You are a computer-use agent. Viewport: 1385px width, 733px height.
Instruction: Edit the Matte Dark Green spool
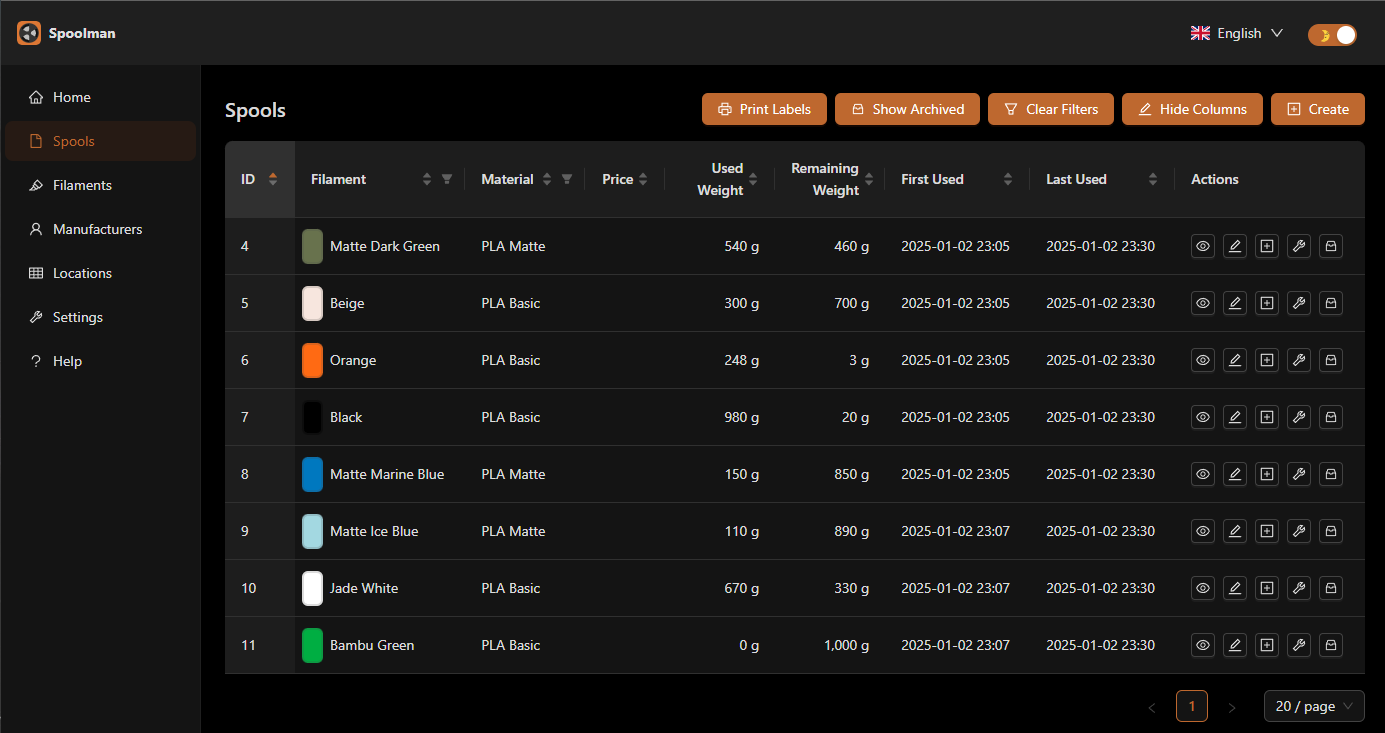[1234, 246]
